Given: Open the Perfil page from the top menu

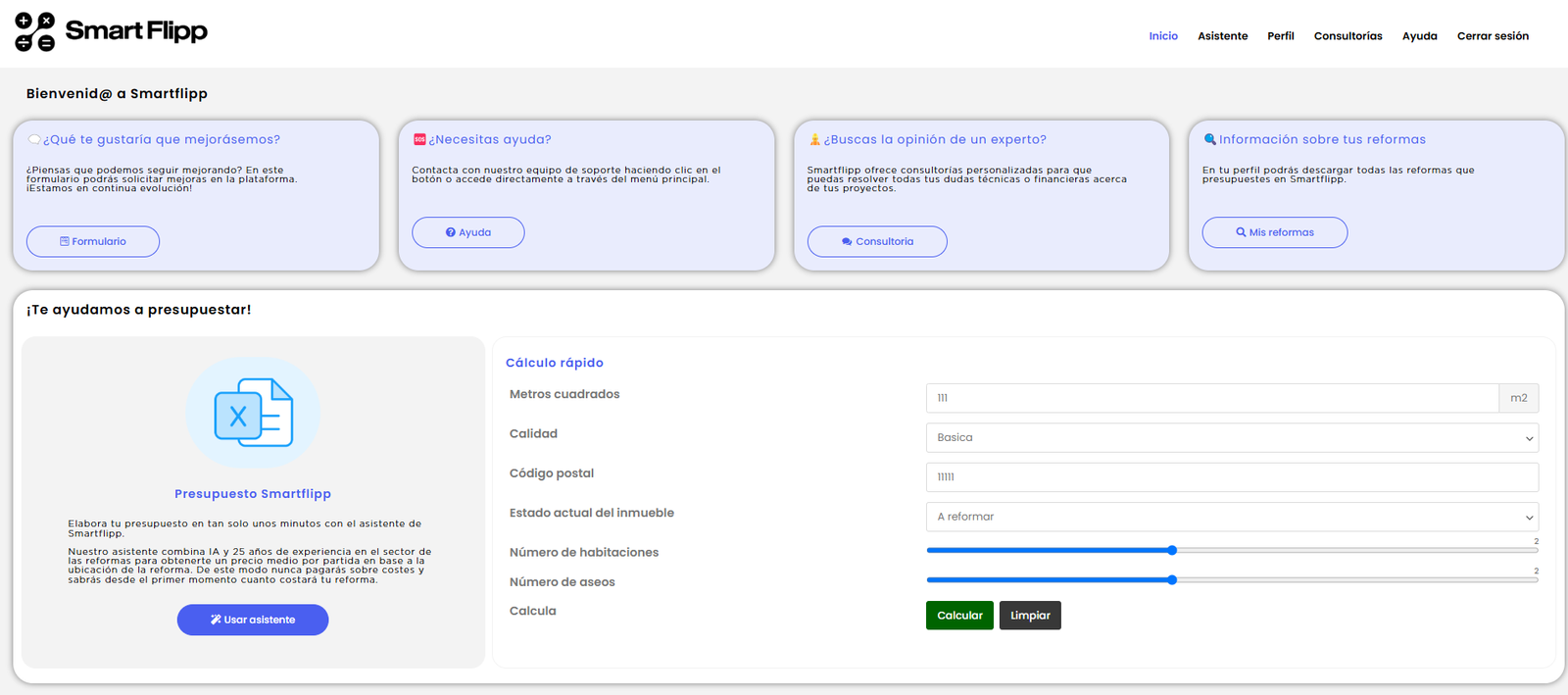Looking at the screenshot, I should 1281,36.
